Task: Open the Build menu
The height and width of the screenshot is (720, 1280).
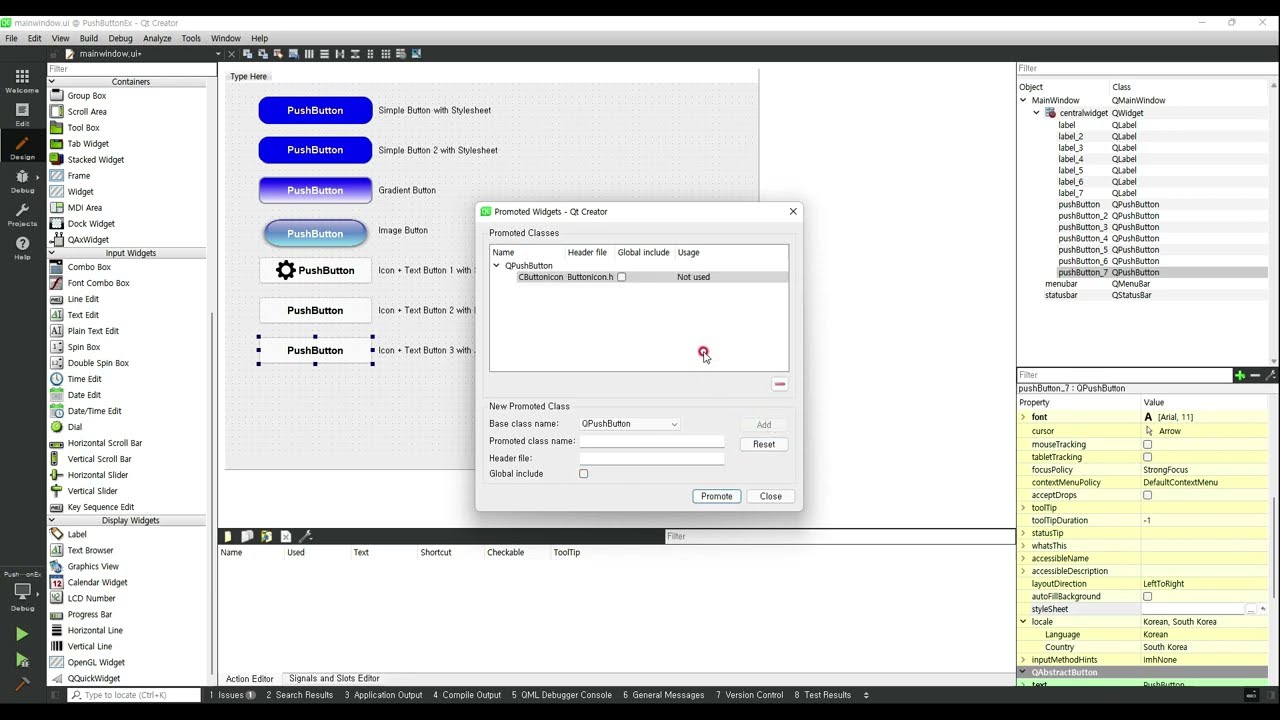Action: click(x=89, y=38)
